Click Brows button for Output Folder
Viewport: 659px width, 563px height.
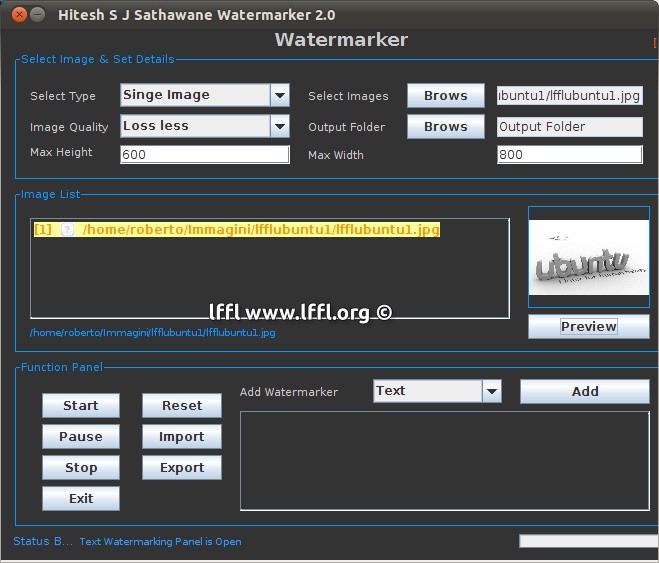tap(445, 127)
